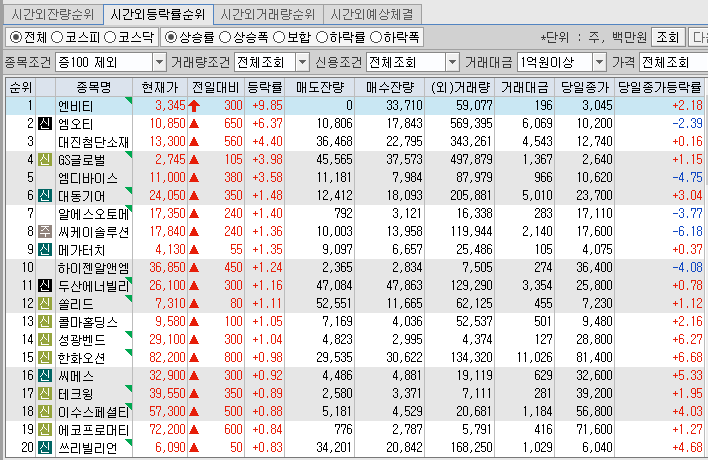Screen dimensions: 708x460
Task: Click the 569,395 volume cell
Action: click(471, 123)
